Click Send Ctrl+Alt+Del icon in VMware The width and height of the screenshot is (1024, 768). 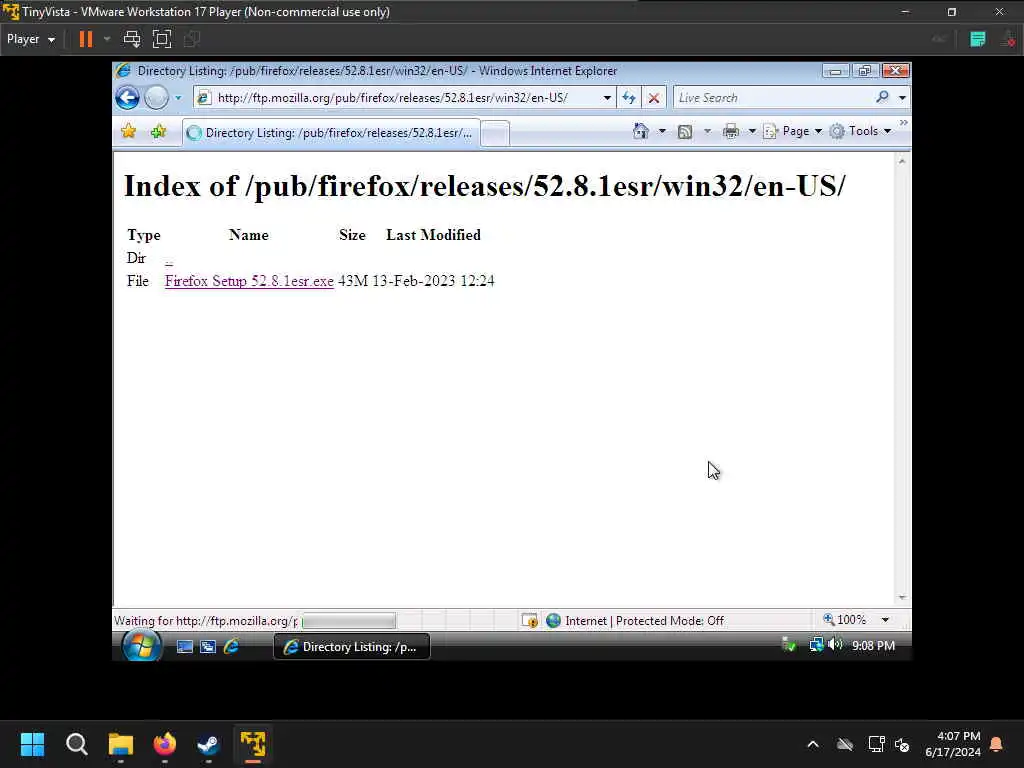(x=132, y=39)
